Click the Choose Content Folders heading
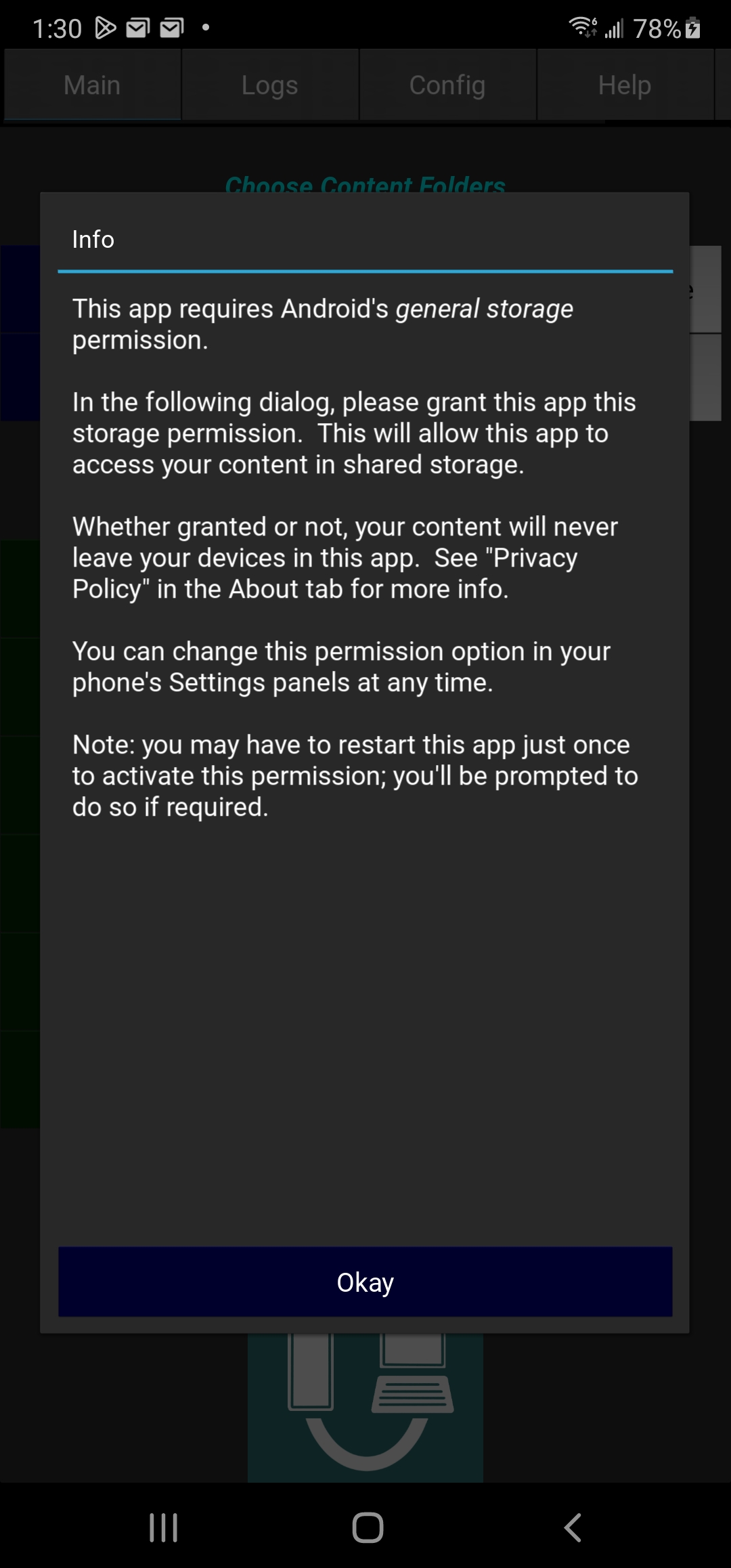Image resolution: width=731 pixels, height=1568 pixels. click(x=365, y=184)
